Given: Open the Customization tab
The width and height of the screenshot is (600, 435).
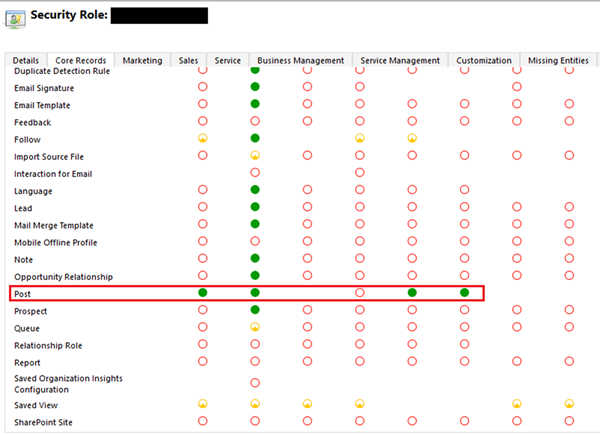Looking at the screenshot, I should (x=484, y=61).
